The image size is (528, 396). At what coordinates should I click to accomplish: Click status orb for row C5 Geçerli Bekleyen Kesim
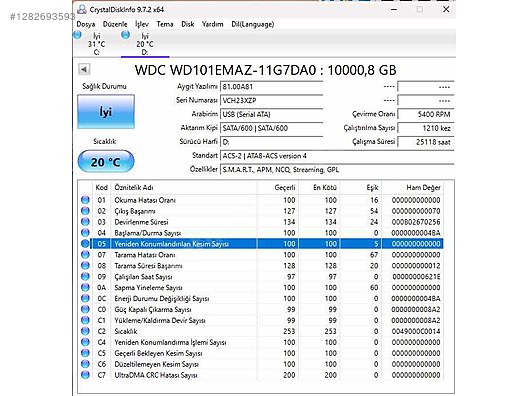coord(86,353)
